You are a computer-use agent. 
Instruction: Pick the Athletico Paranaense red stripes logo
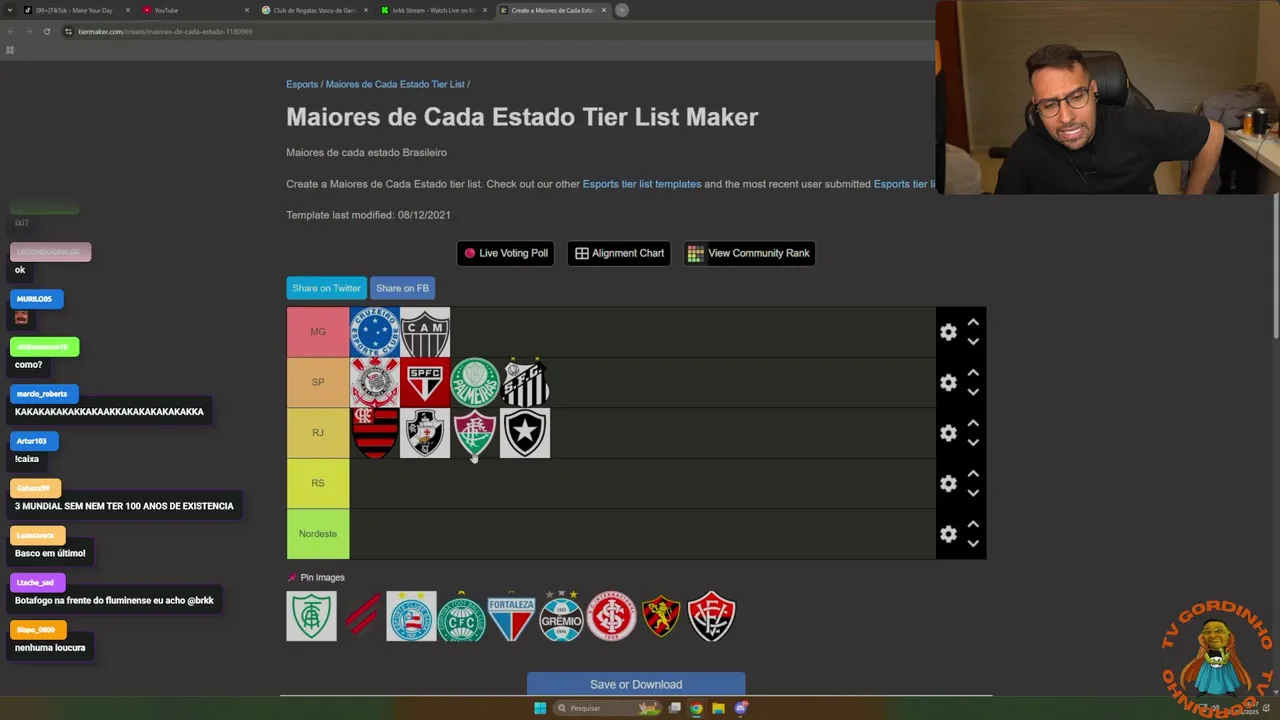pos(361,616)
